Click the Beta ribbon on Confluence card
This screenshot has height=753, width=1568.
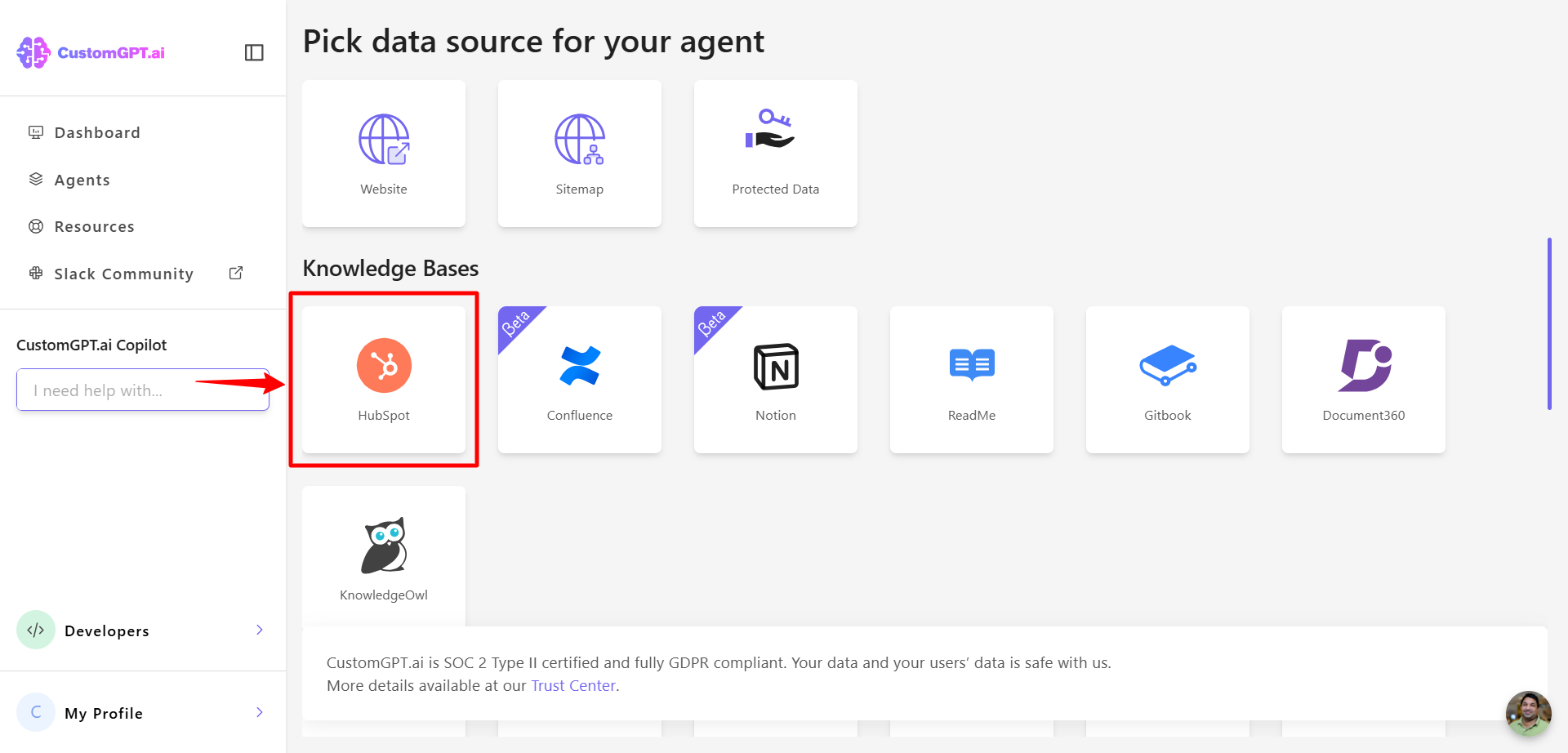click(x=516, y=323)
